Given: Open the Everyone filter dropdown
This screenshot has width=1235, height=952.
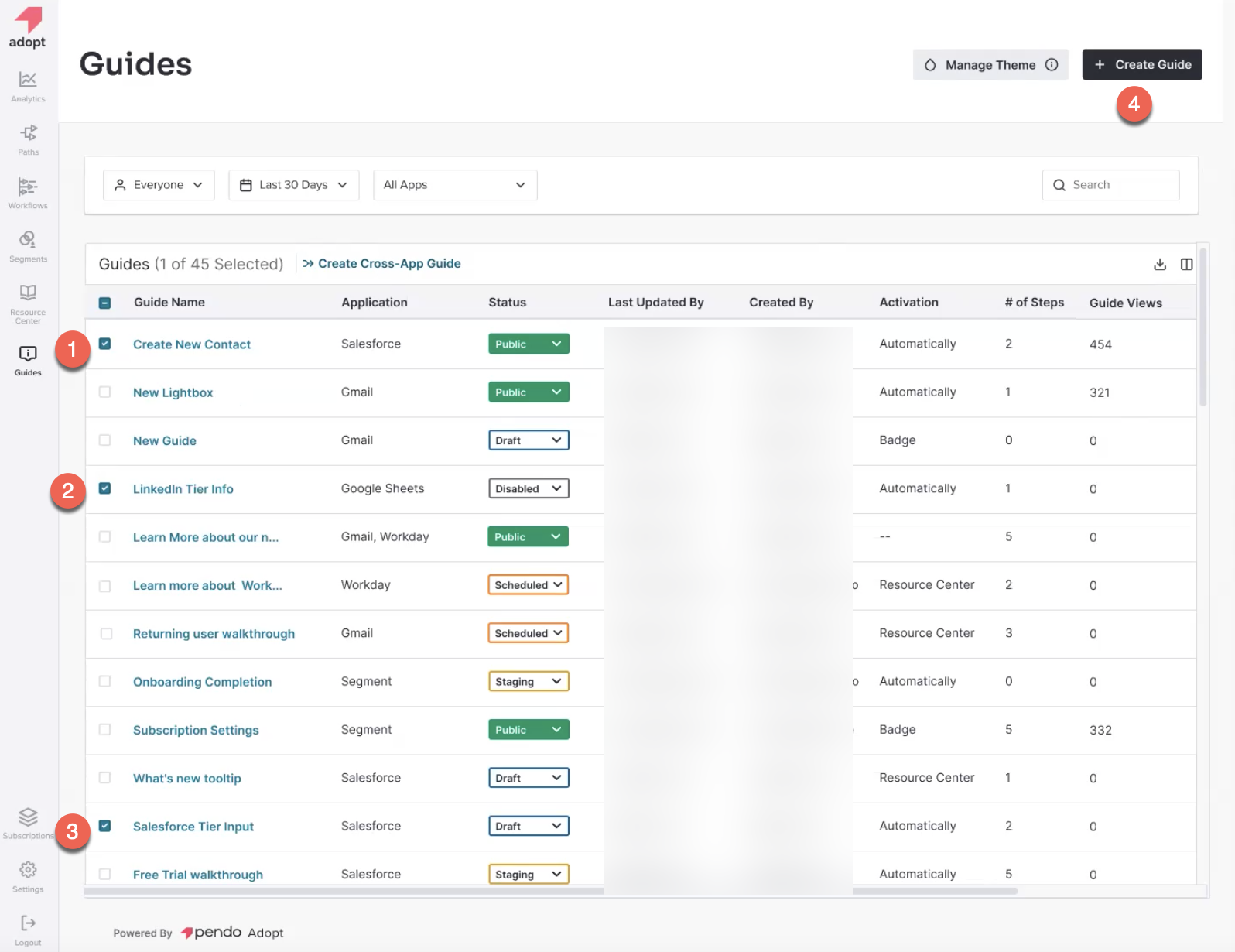Looking at the screenshot, I should point(159,185).
